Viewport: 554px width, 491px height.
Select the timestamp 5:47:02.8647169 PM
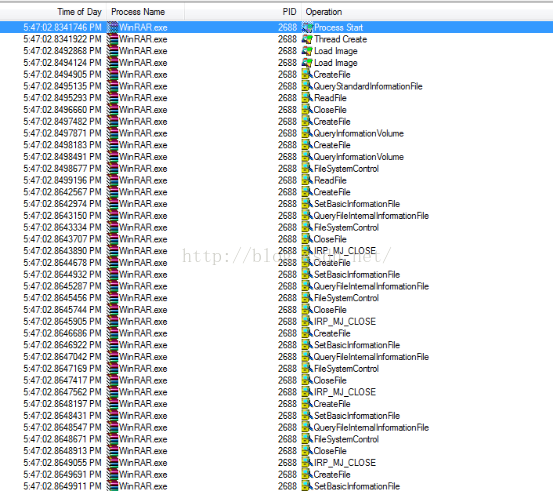tap(62, 368)
